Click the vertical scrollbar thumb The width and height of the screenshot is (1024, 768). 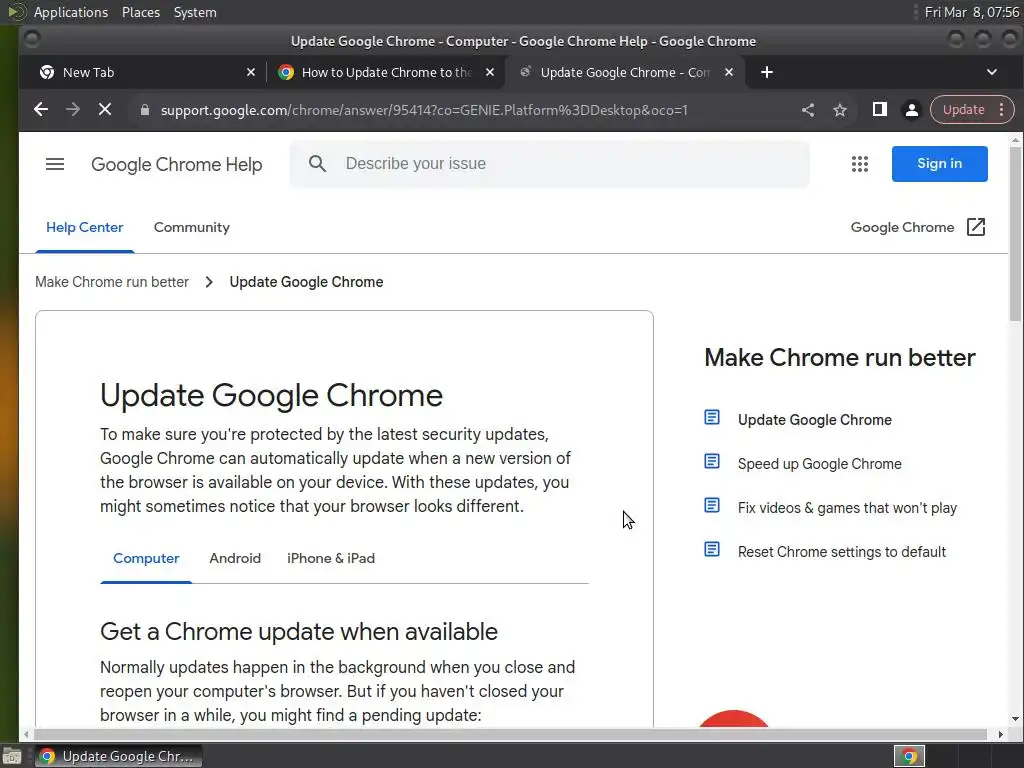(1015, 233)
